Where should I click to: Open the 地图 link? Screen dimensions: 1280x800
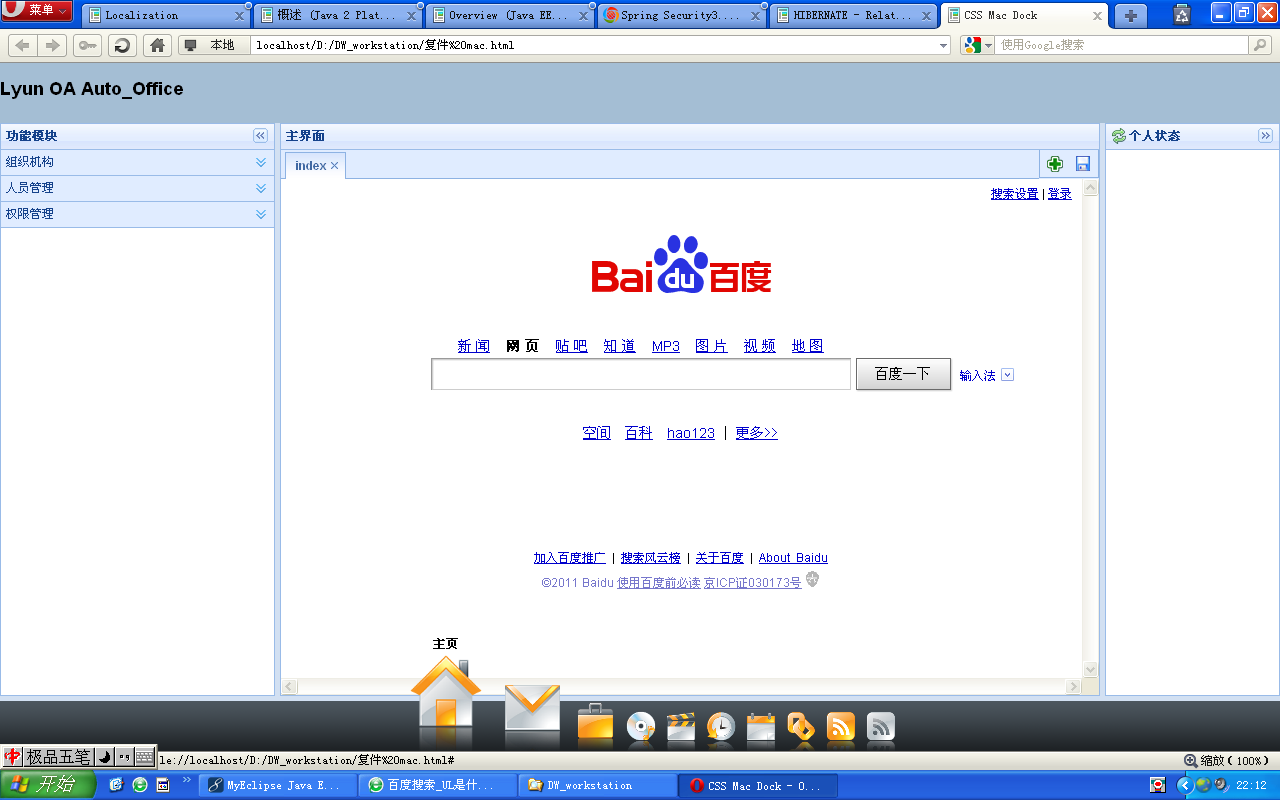click(807, 346)
